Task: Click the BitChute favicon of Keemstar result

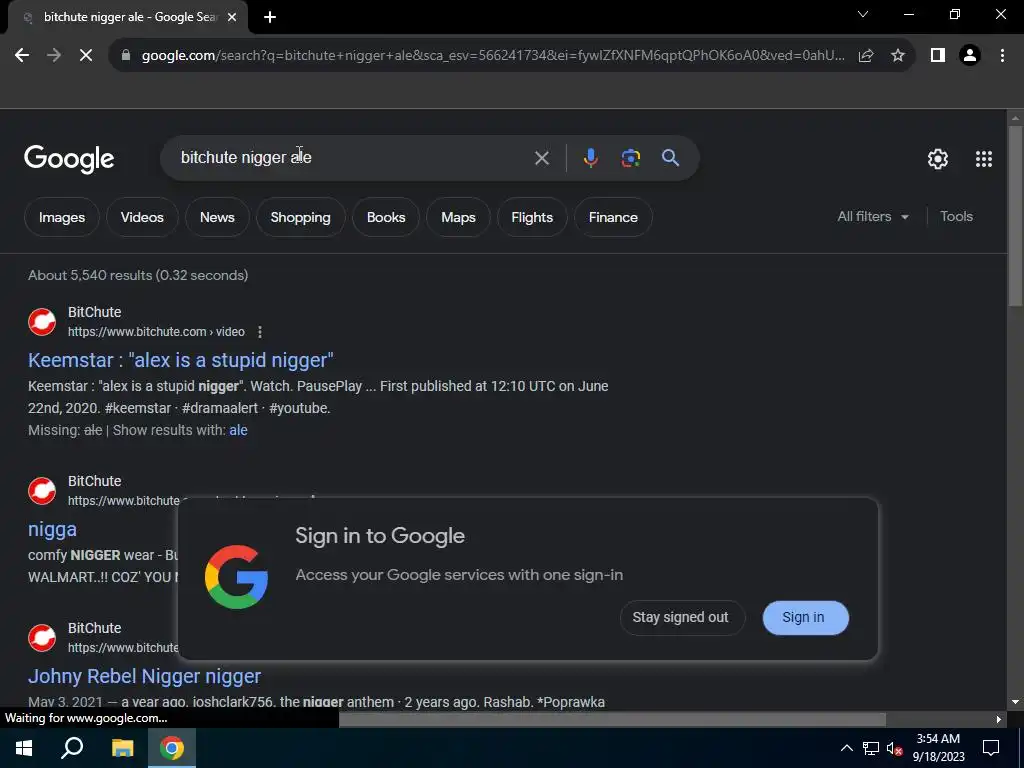Action: (42, 322)
